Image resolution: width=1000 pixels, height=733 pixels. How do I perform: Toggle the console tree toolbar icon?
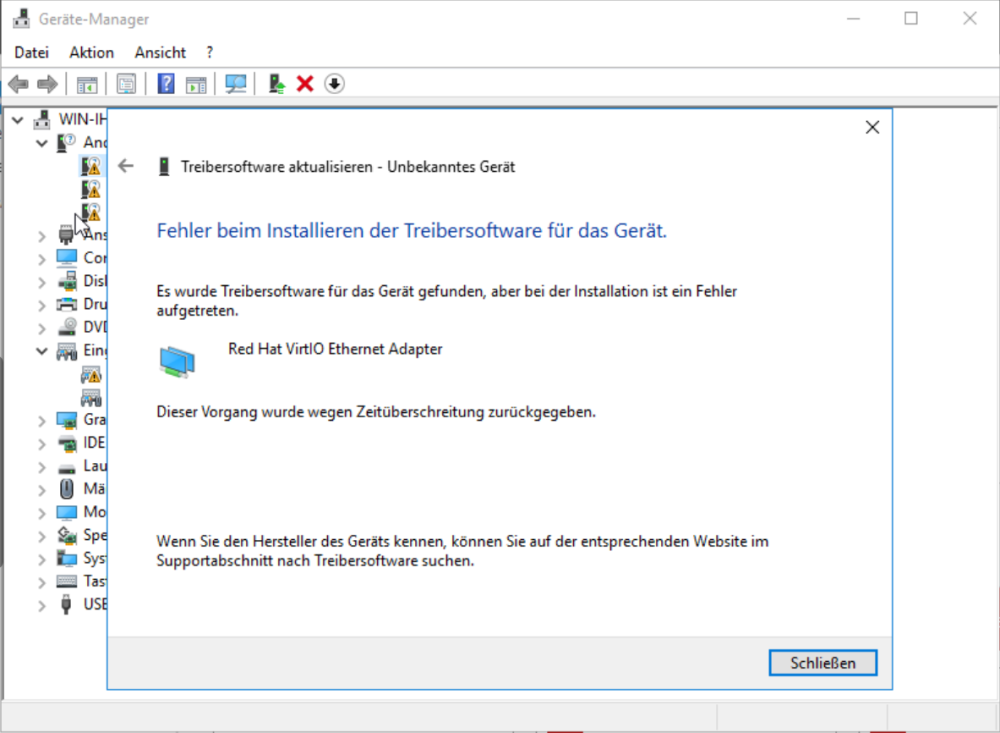coord(87,84)
